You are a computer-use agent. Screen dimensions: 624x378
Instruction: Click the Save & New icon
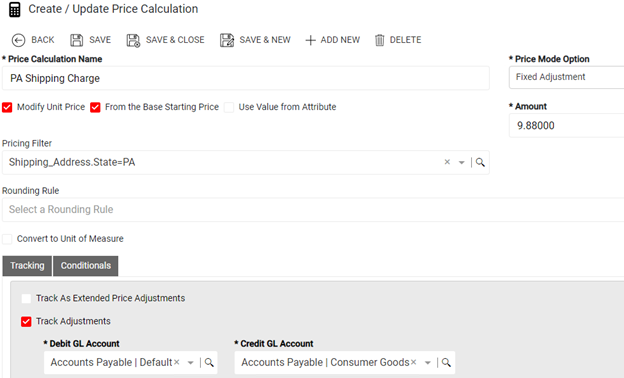227,40
